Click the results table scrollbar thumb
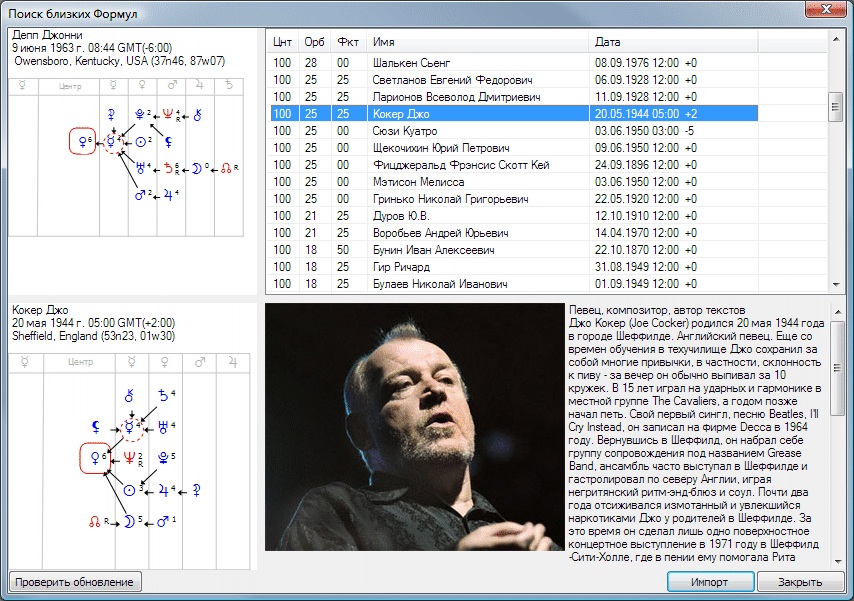854x601 pixels. (x=835, y=107)
